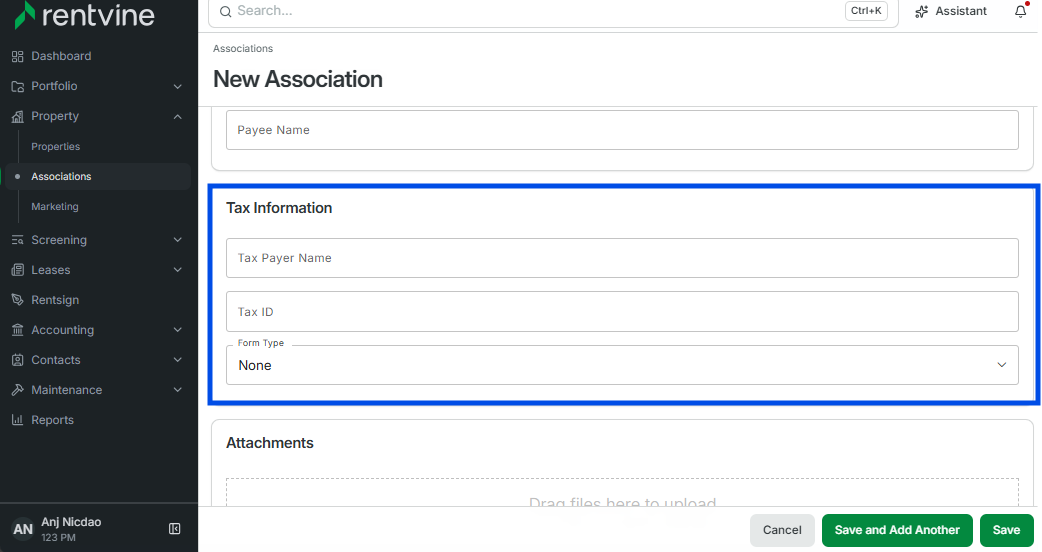Click the Cancel button
The height and width of the screenshot is (552, 1042).
click(x=782, y=530)
